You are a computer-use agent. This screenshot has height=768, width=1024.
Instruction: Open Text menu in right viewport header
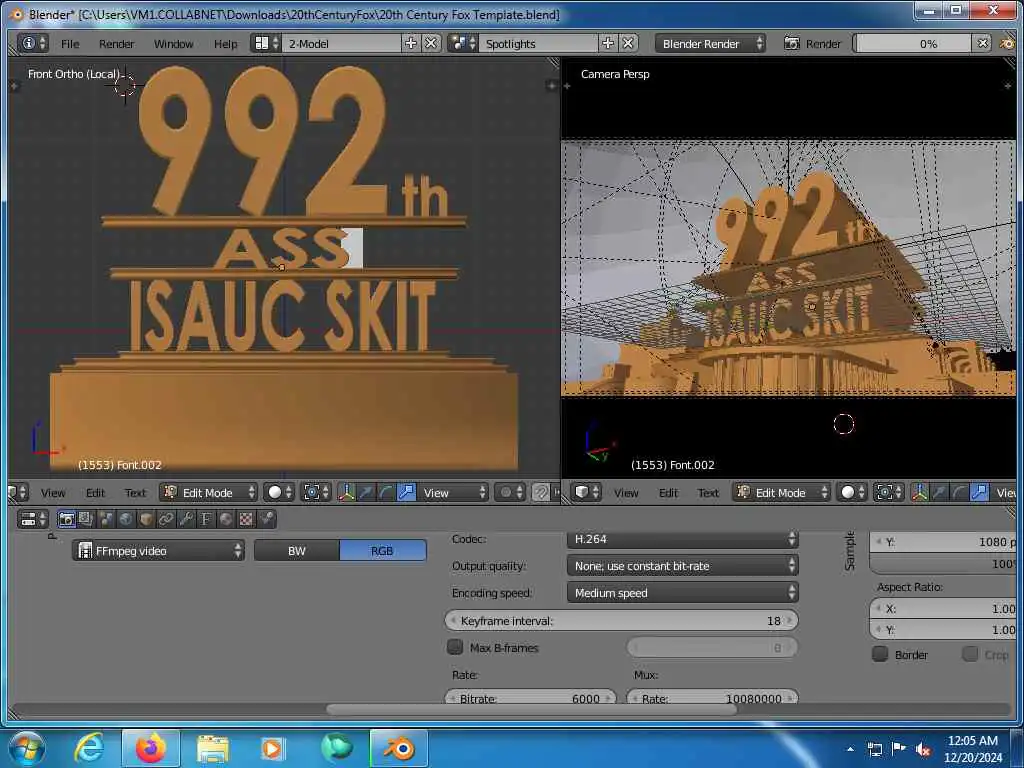(x=708, y=493)
